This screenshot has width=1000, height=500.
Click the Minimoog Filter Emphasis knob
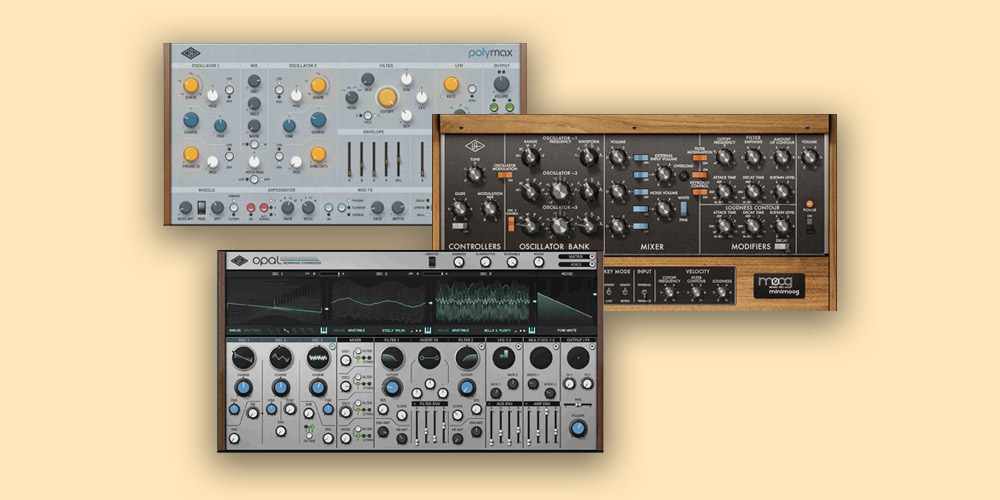(753, 157)
